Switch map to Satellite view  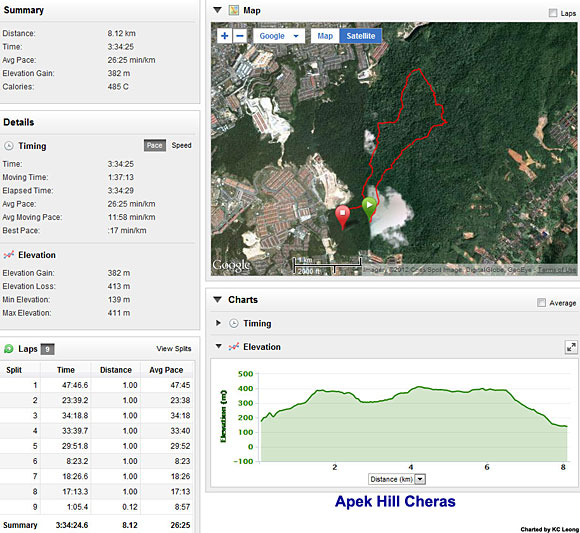(361, 36)
